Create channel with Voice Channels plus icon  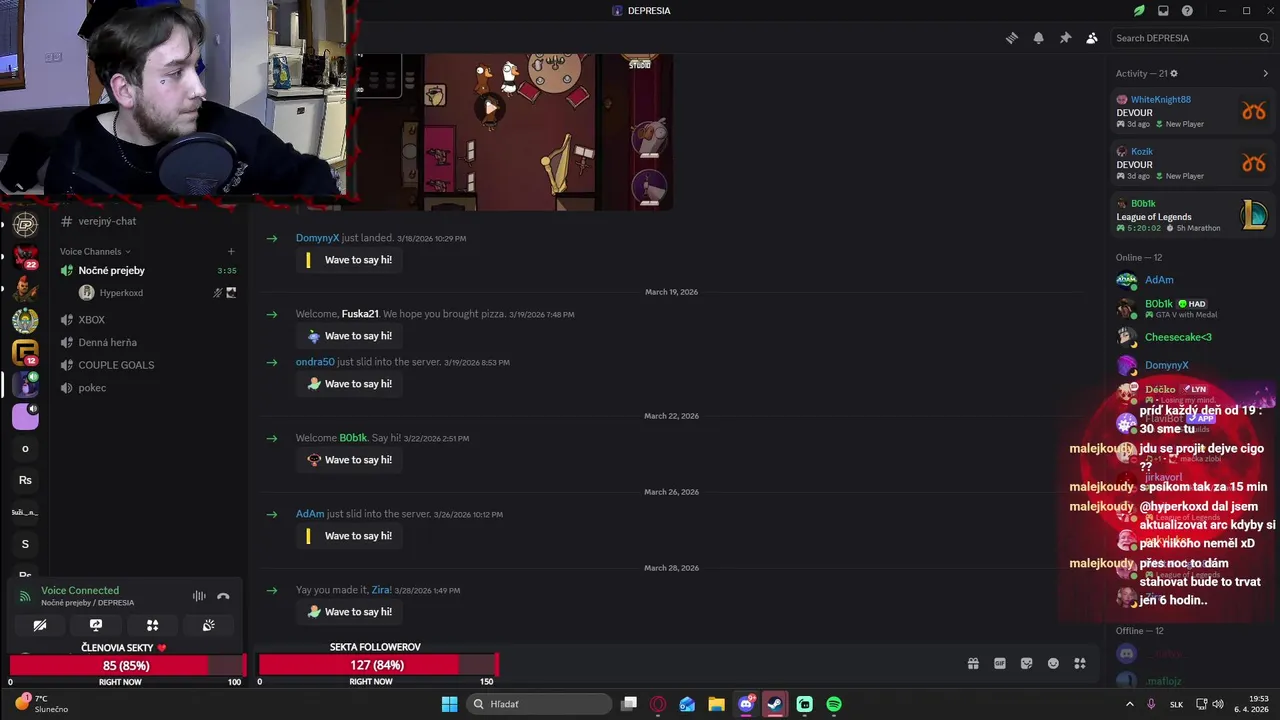click(x=231, y=251)
